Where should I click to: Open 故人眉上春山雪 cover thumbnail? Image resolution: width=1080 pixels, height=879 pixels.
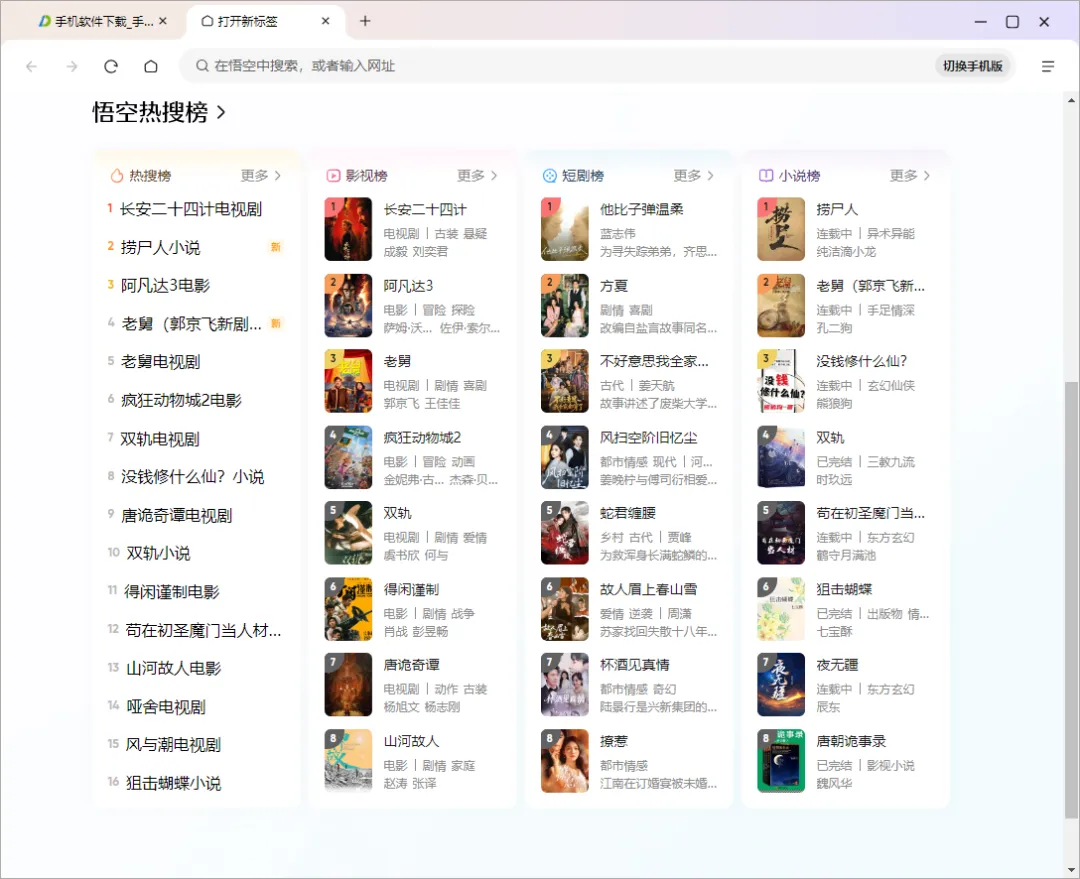tap(565, 609)
